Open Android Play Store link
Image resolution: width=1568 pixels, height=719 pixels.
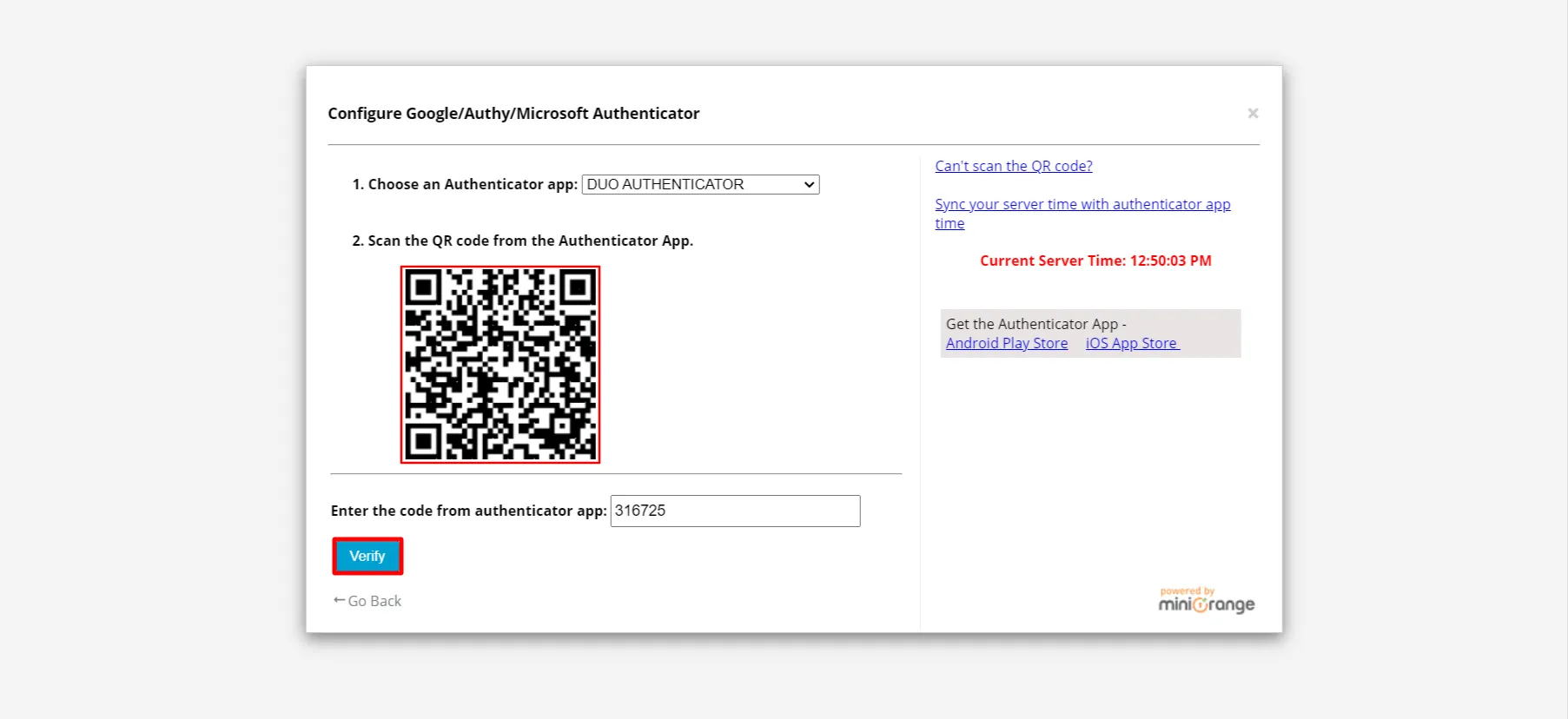point(1007,343)
